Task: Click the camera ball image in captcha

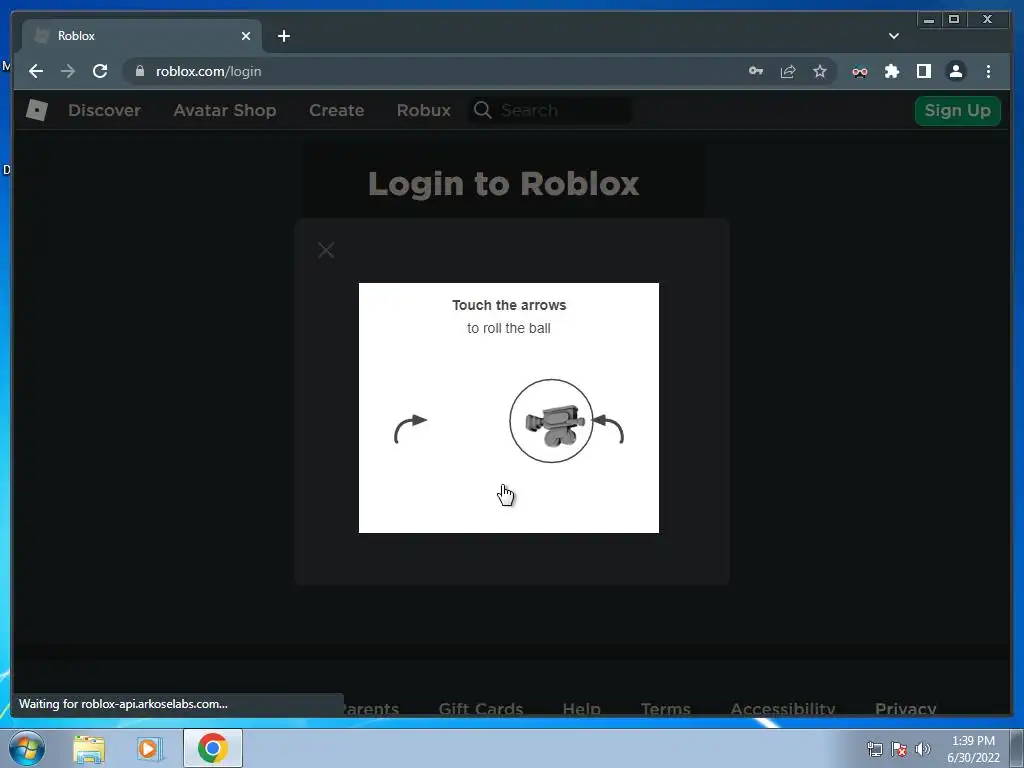Action: tap(551, 421)
